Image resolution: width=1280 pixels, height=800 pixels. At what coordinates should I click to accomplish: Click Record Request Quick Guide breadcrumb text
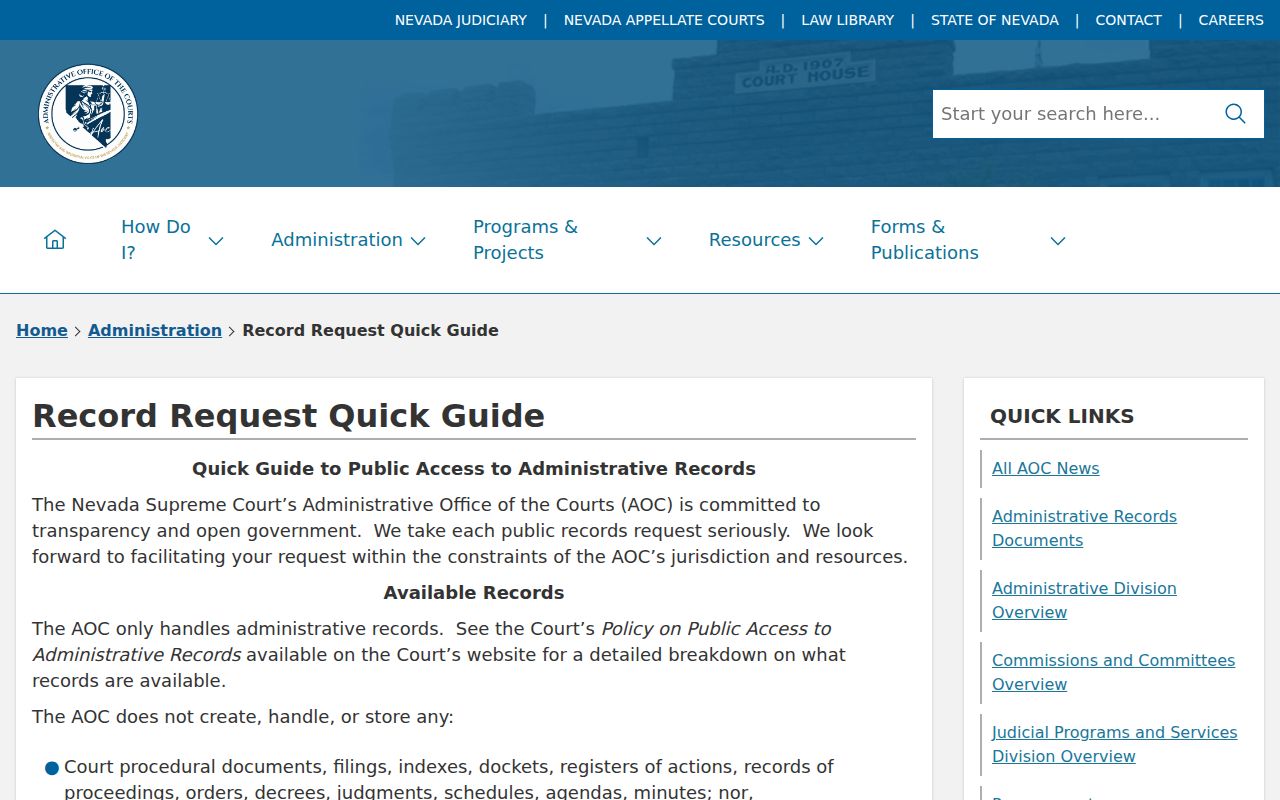(x=370, y=330)
